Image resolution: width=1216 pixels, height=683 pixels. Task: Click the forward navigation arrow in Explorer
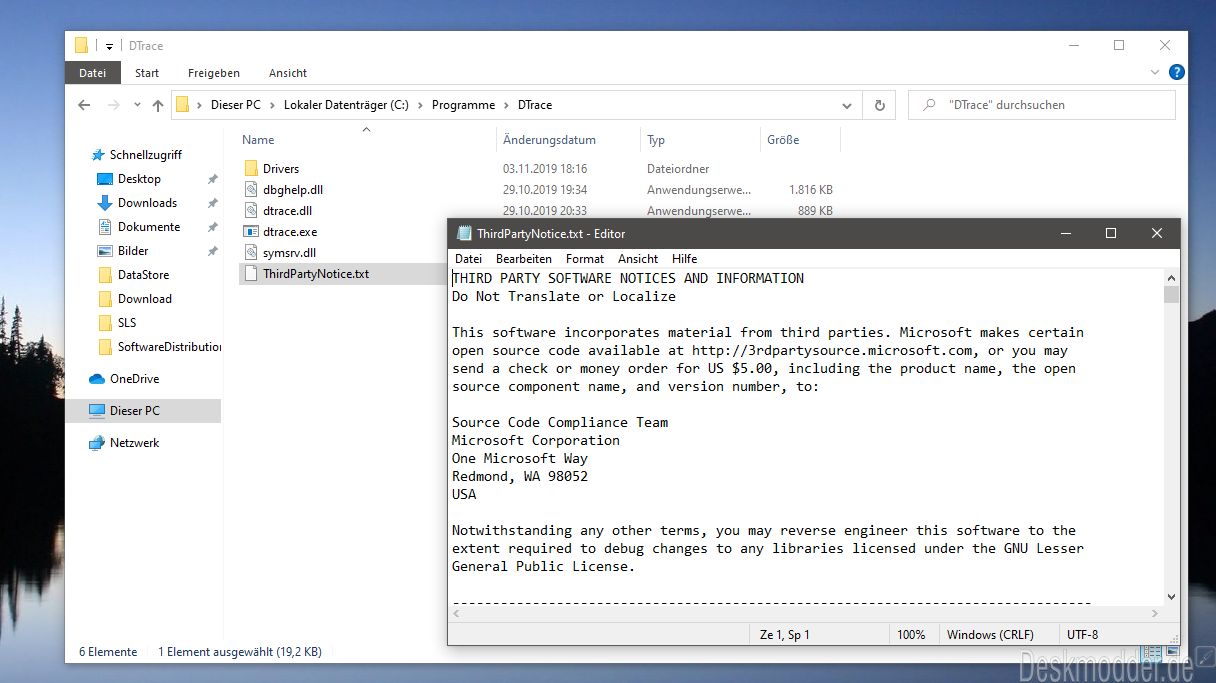pos(113,105)
